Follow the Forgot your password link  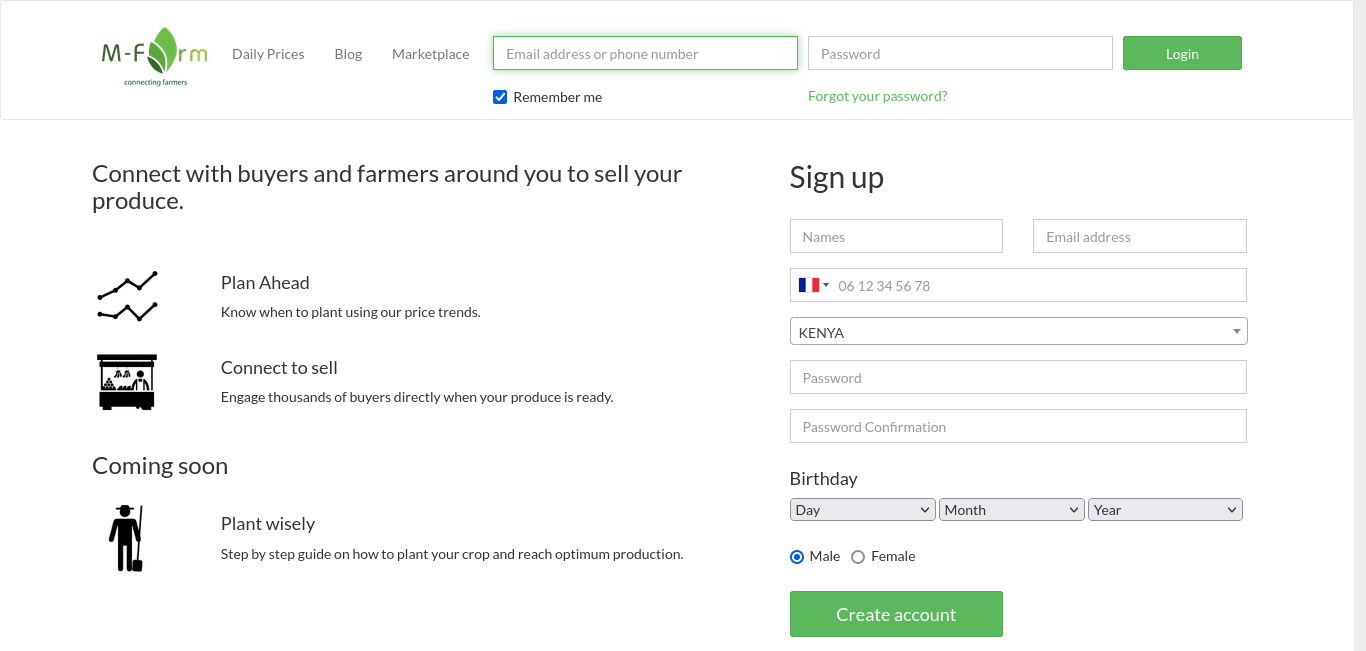pyautogui.click(x=877, y=96)
